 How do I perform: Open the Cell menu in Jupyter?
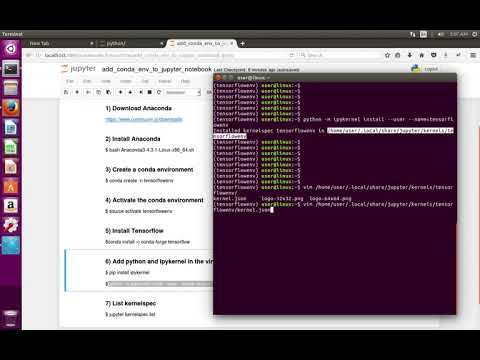pos(145,81)
